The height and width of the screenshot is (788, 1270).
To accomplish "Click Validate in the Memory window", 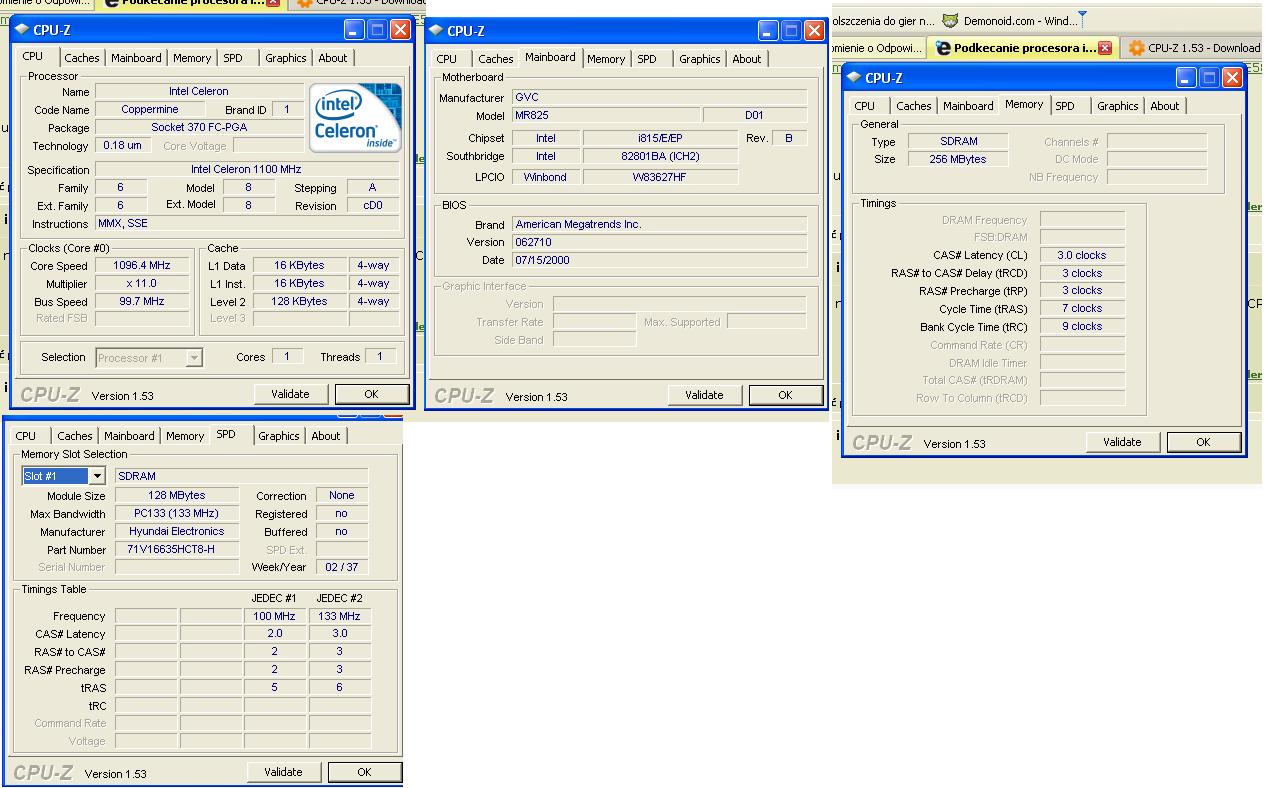I will (1123, 442).
